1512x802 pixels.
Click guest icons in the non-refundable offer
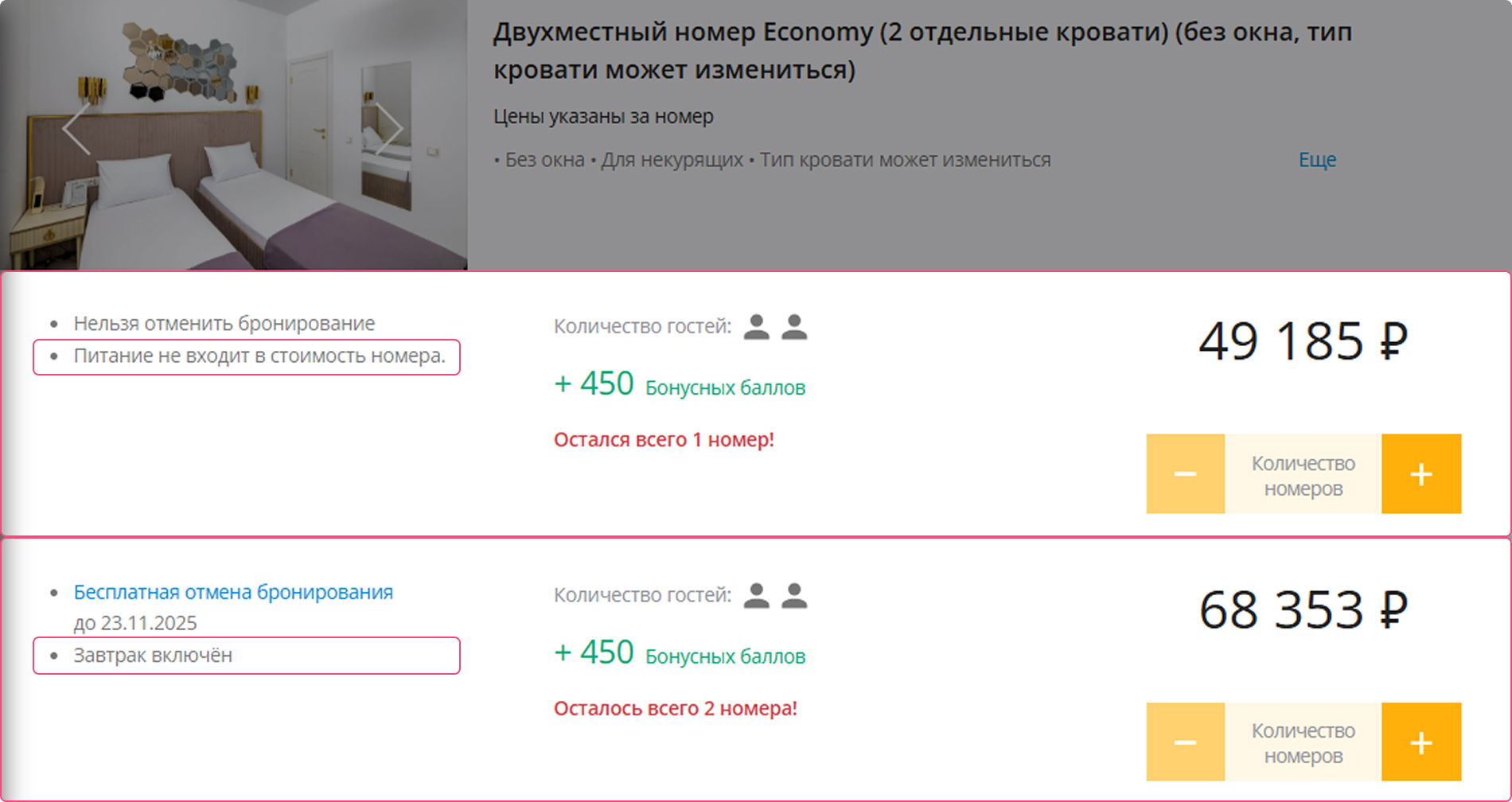[x=775, y=326]
